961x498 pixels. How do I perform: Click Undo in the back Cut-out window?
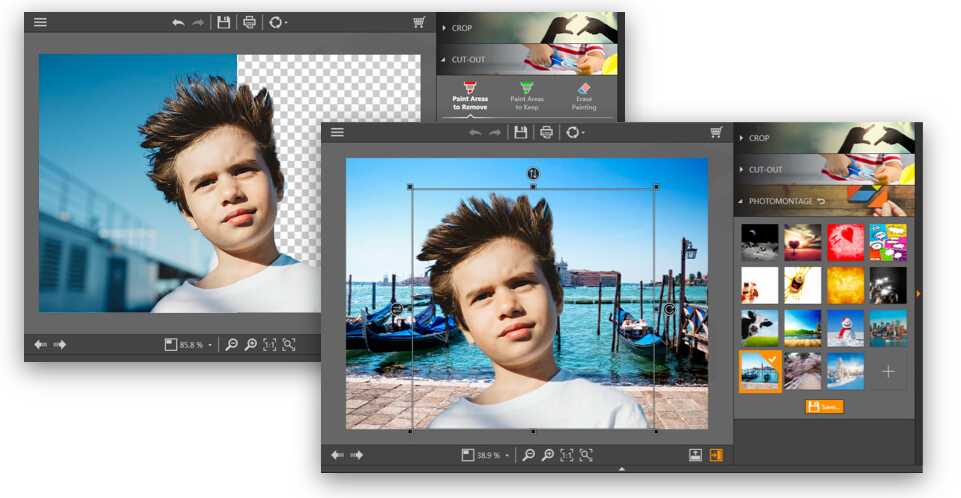178,23
